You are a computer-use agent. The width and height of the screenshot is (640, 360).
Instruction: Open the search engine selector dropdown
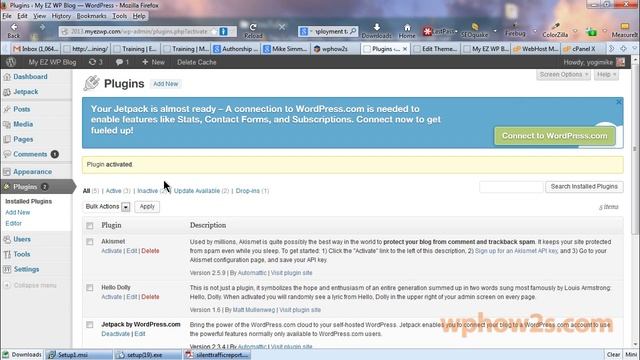306,31
